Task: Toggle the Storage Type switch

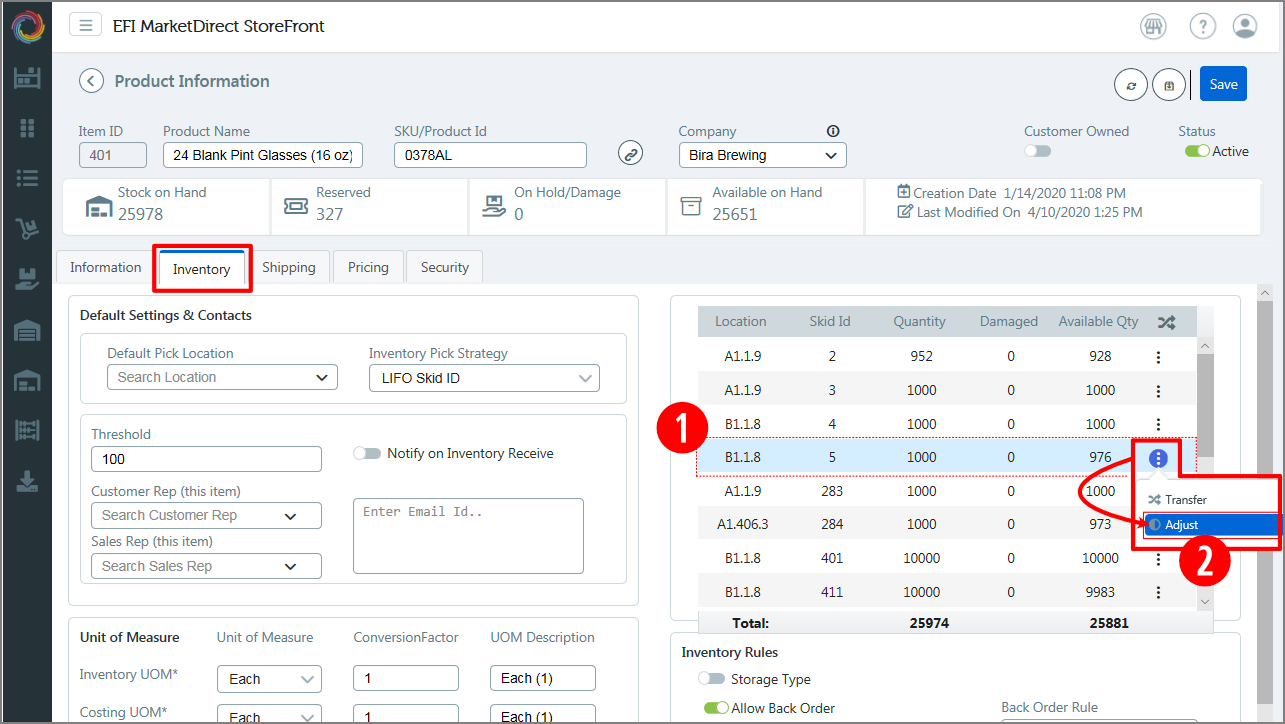Action: tap(712, 679)
